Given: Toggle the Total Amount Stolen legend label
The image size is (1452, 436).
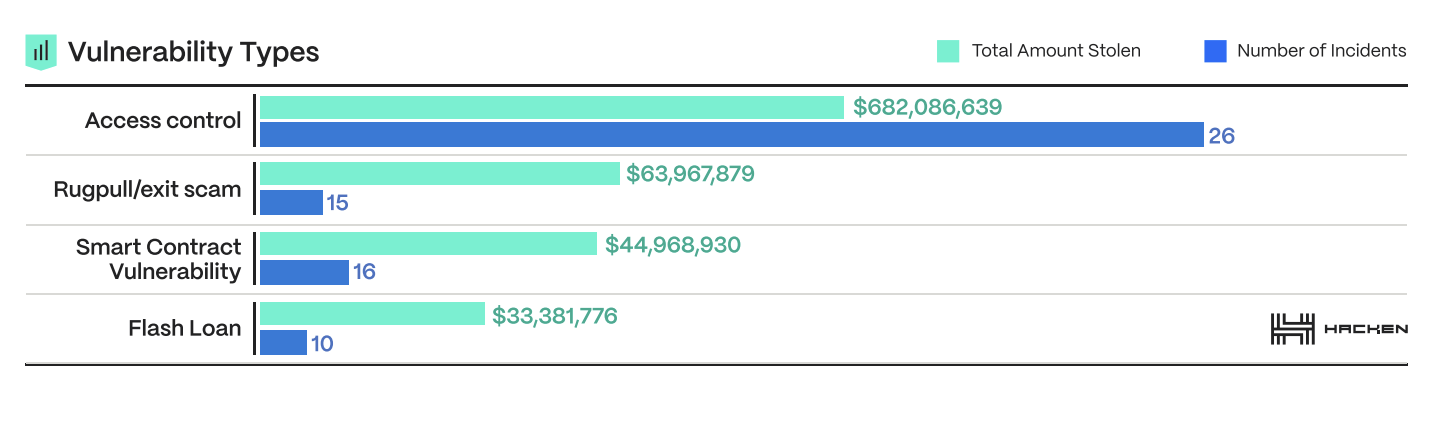Looking at the screenshot, I should click(1056, 51).
